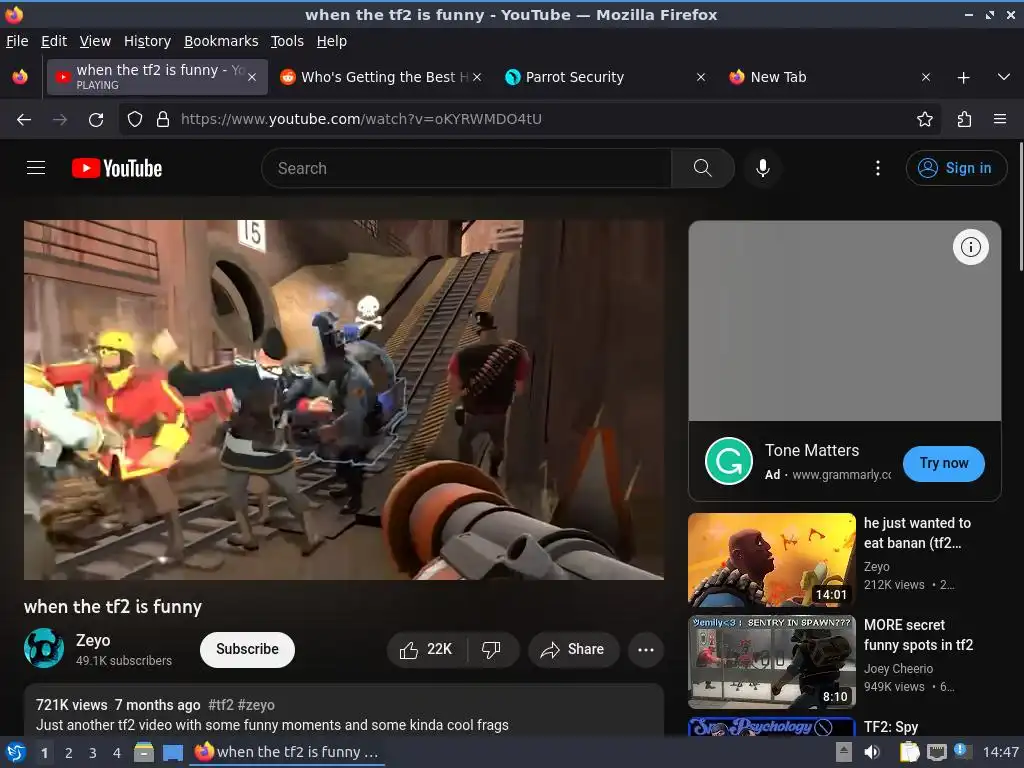Open the YouTube guide hamburger menu
This screenshot has width=1024, height=768.
point(36,168)
